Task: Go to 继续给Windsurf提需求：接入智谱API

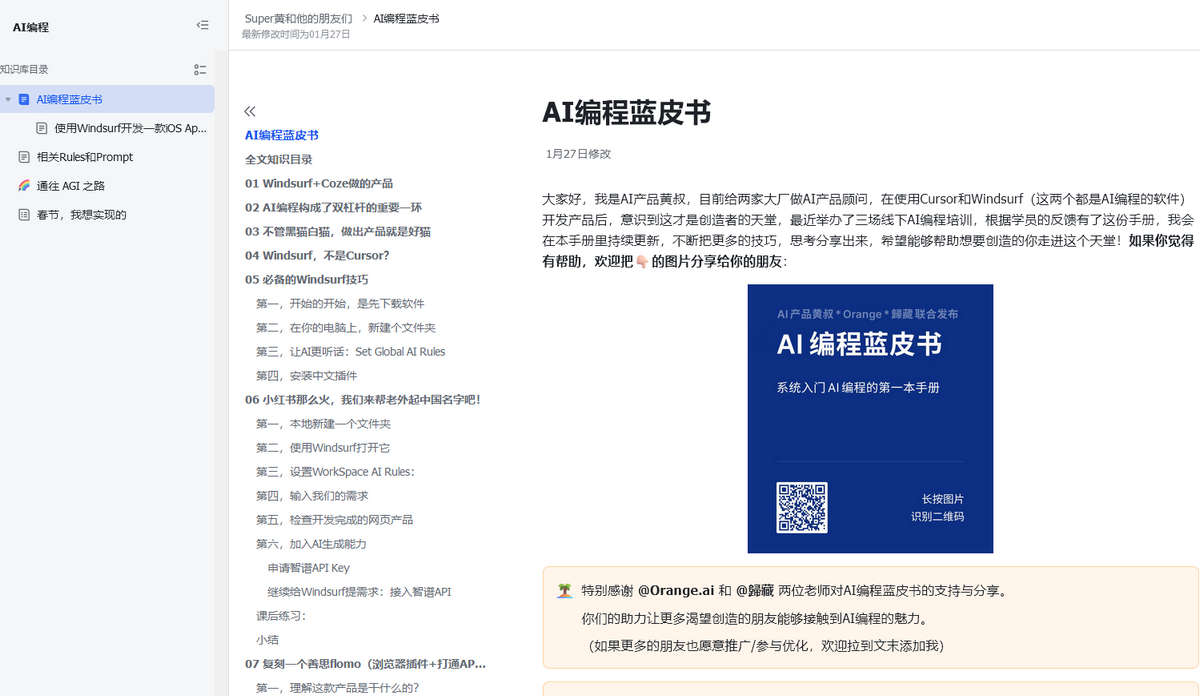Action: (x=359, y=591)
